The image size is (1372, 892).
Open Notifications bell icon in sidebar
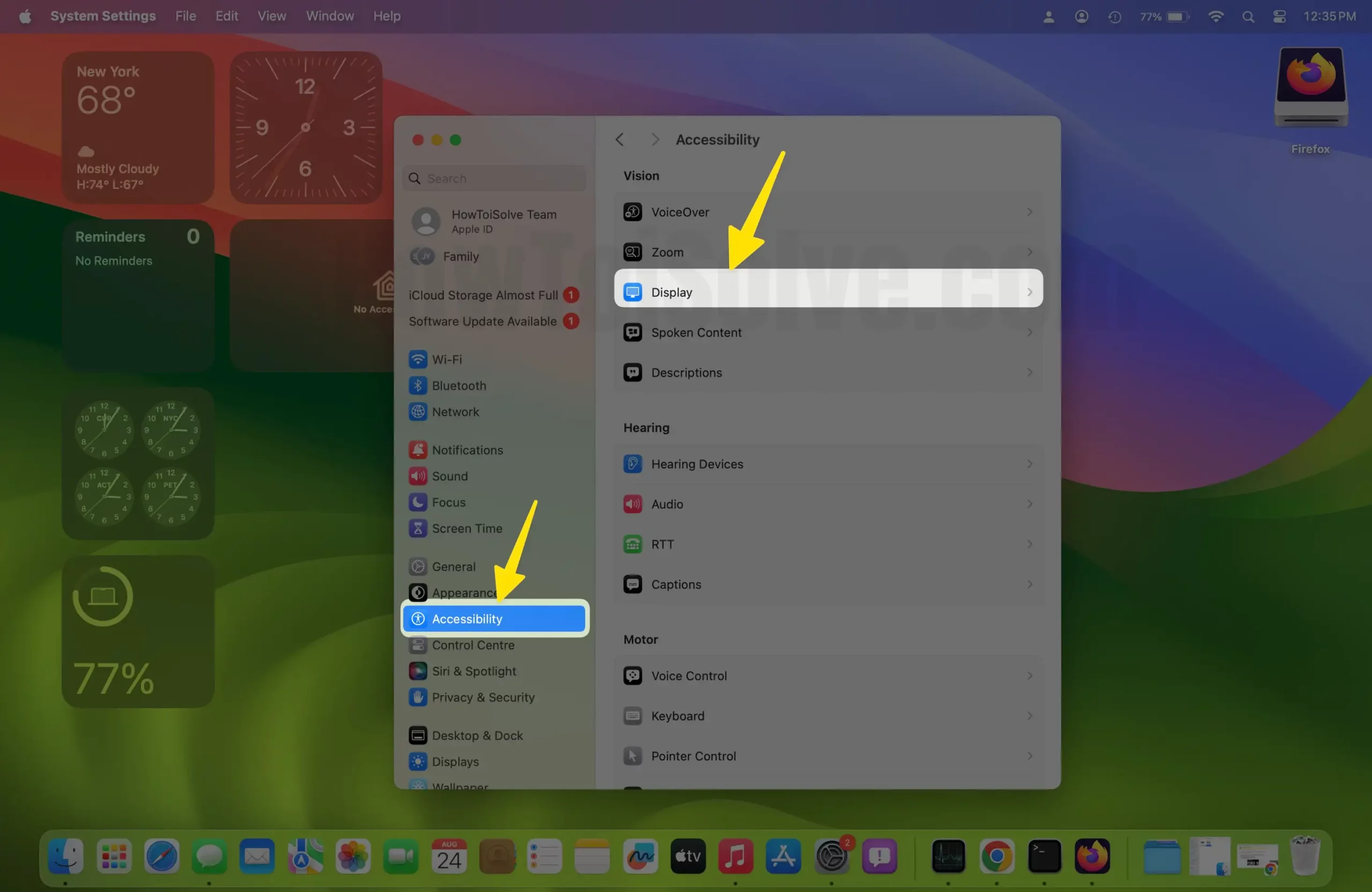418,450
